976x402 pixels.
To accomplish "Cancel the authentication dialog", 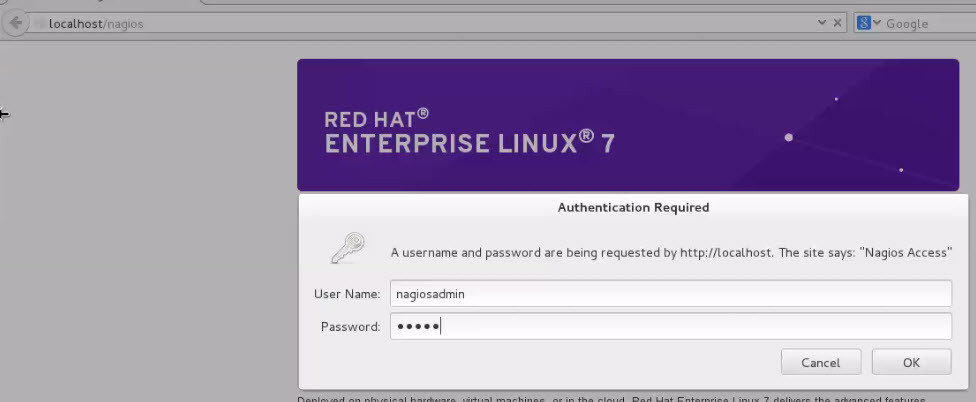I will coord(821,362).
